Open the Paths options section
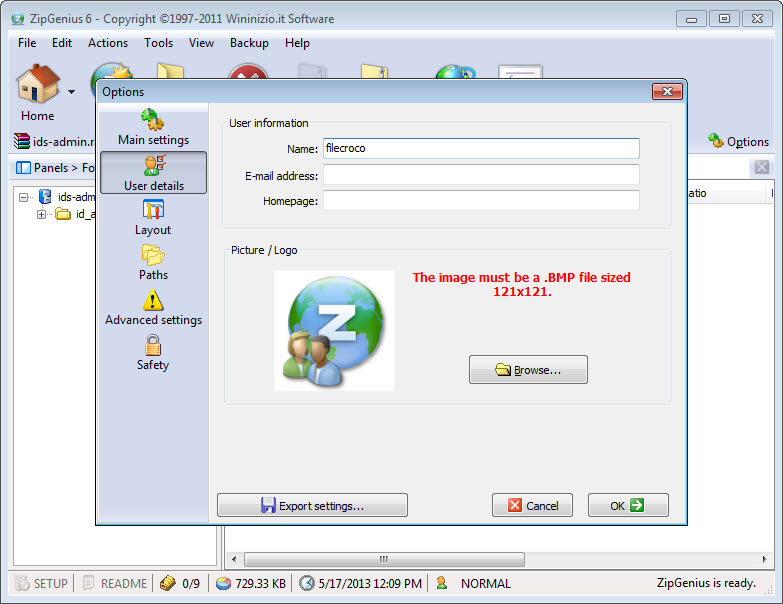This screenshot has height=604, width=783. tap(153, 263)
